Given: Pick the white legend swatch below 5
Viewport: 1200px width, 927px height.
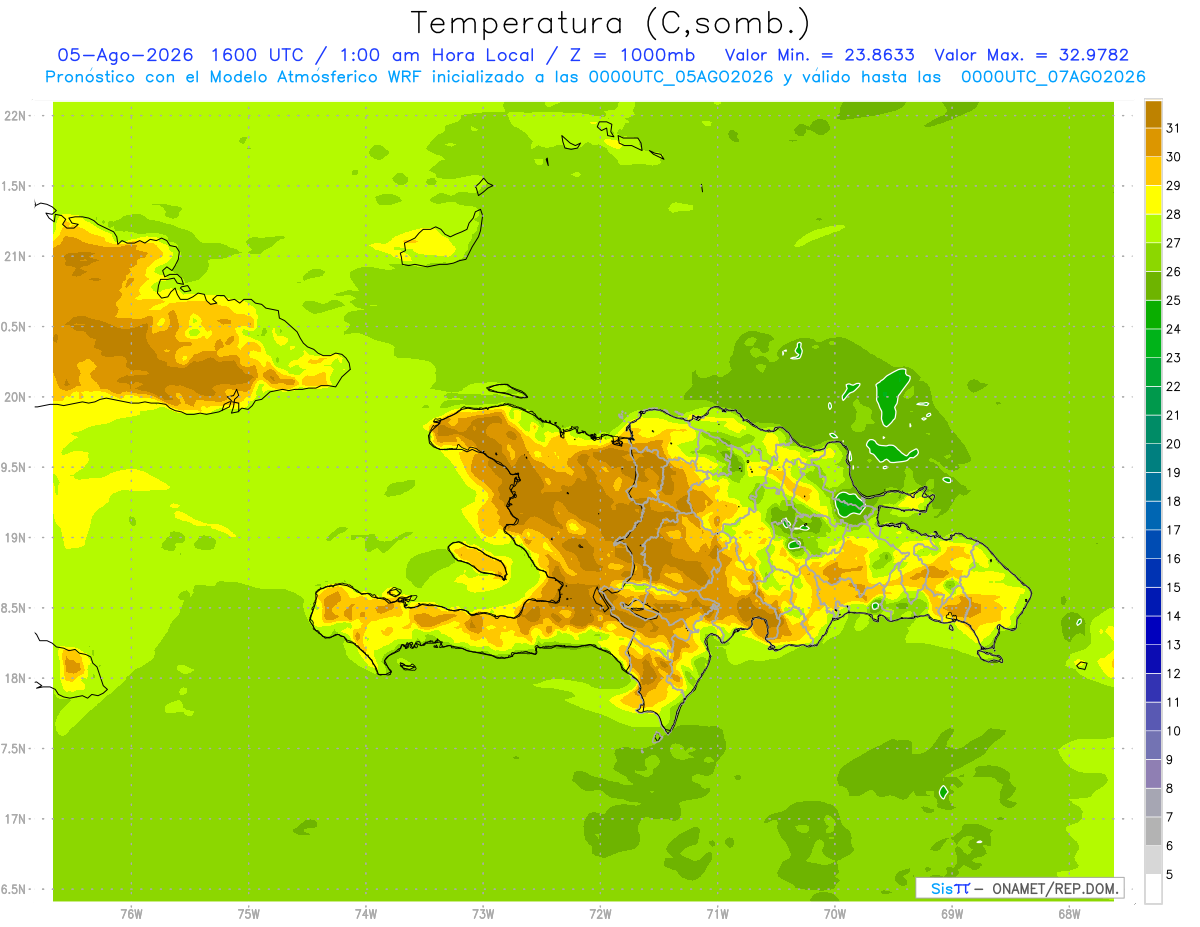Looking at the screenshot, I should click(x=1153, y=888).
